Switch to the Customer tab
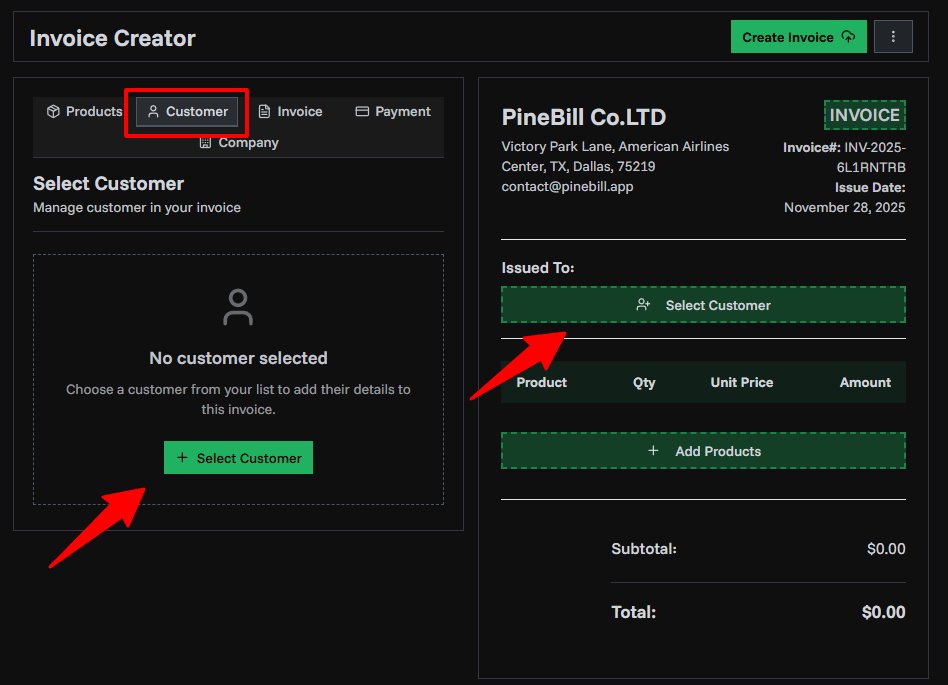This screenshot has height=685, width=948. pyautogui.click(x=187, y=111)
